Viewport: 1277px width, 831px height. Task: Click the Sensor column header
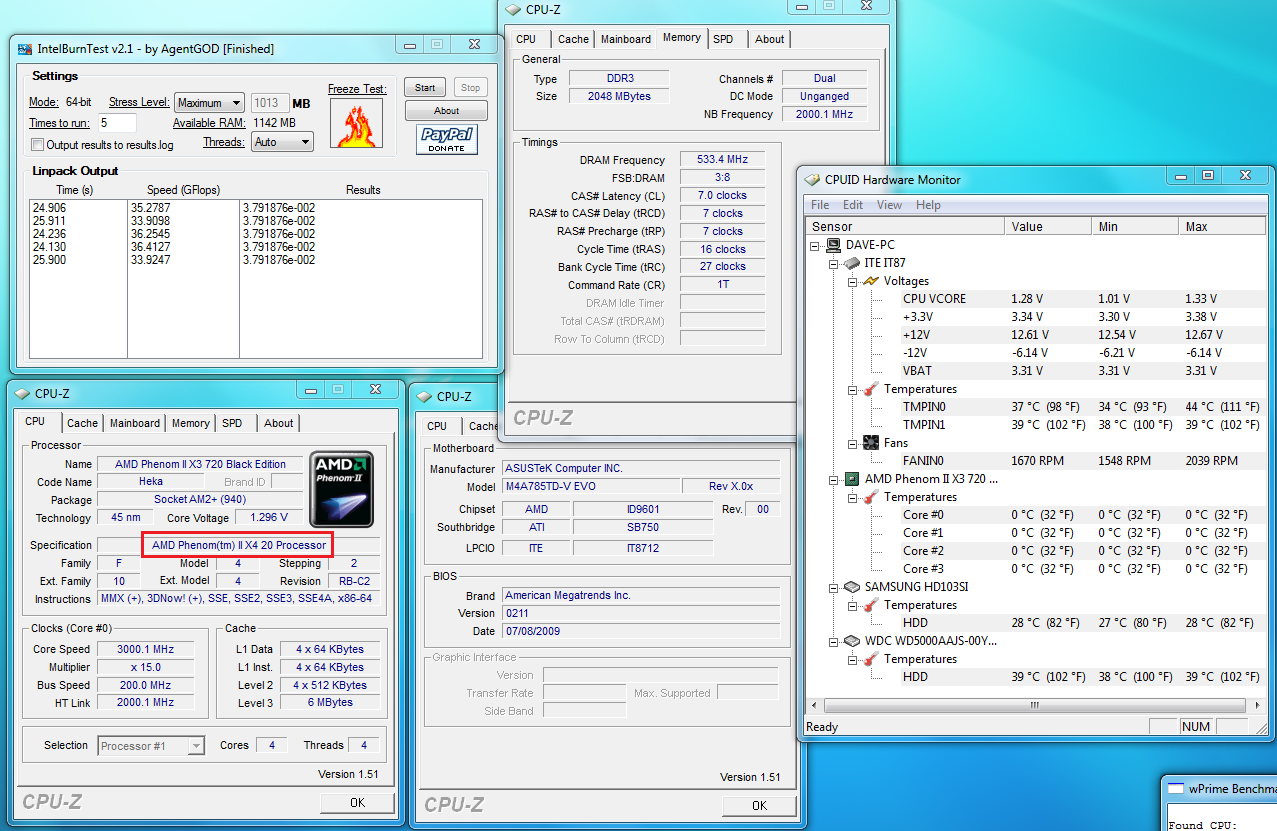coord(905,227)
